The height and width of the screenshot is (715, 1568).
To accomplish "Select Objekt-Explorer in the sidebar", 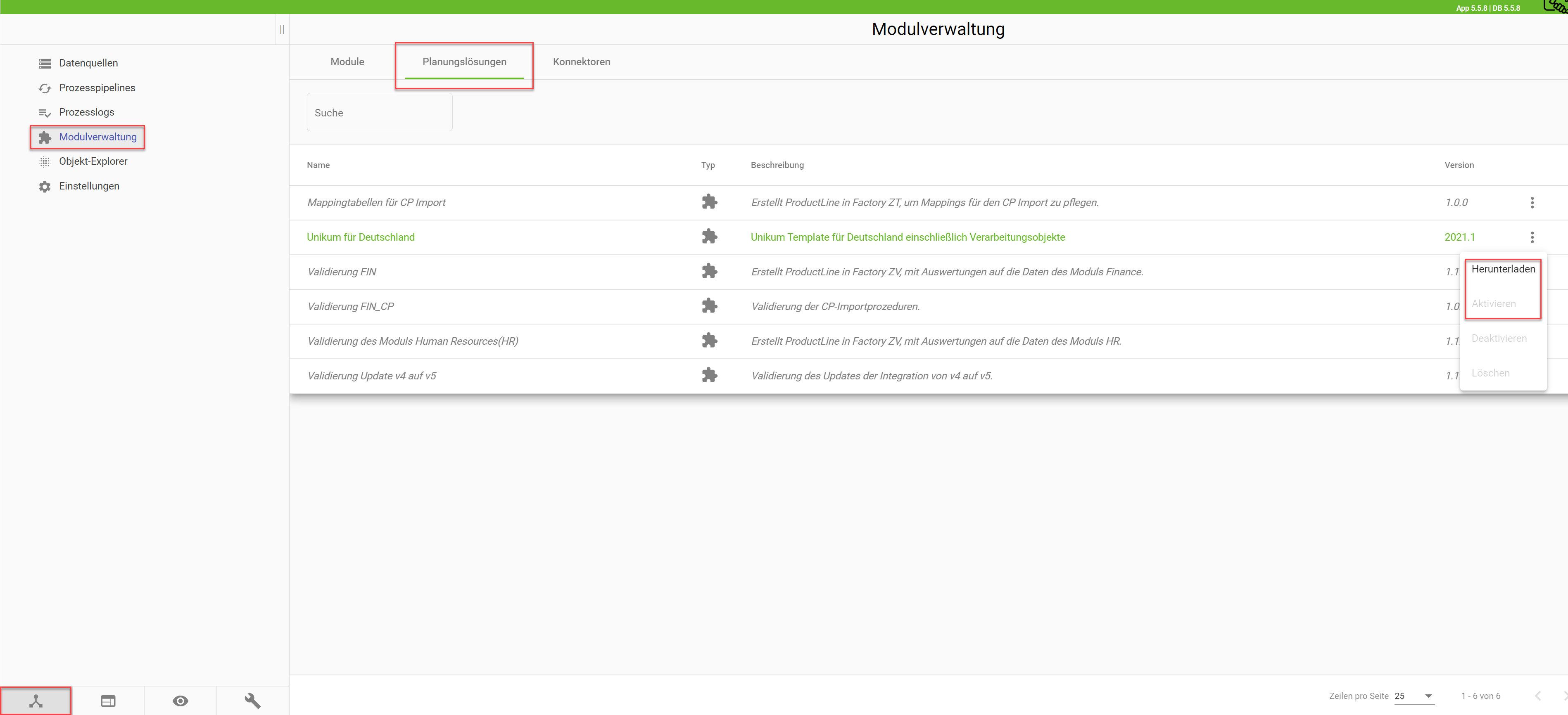I will (93, 161).
